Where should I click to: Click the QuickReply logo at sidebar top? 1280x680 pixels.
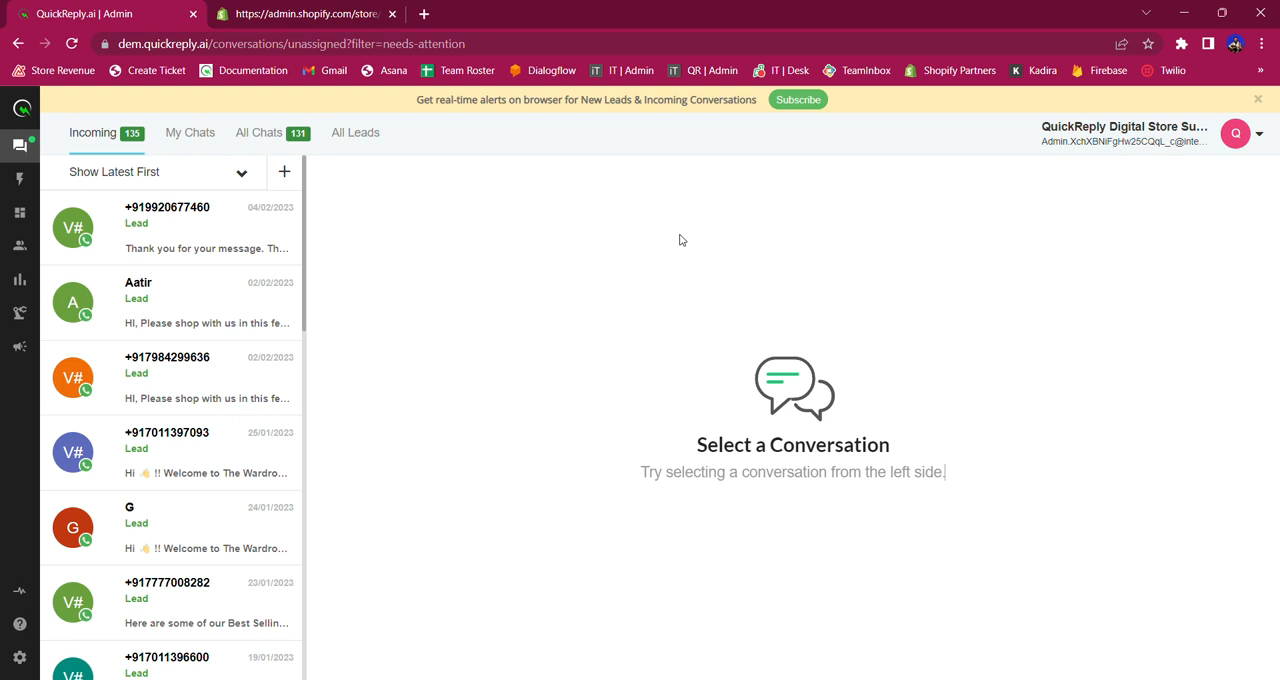21,108
